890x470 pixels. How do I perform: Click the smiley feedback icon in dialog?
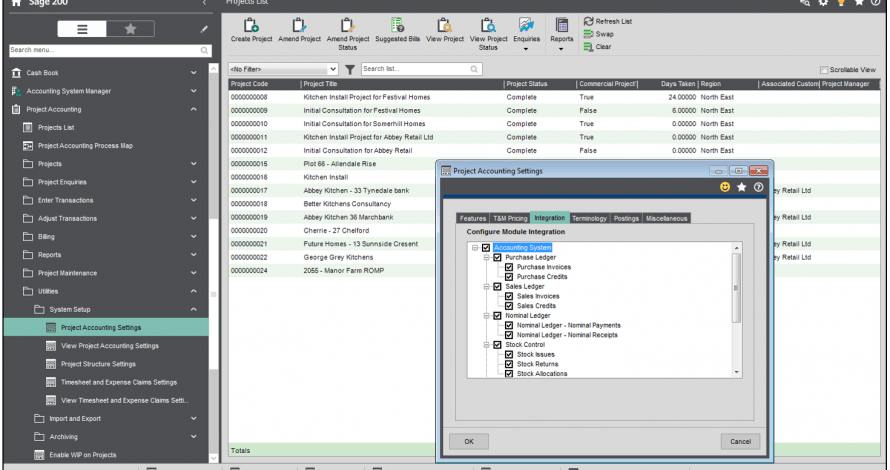725,187
